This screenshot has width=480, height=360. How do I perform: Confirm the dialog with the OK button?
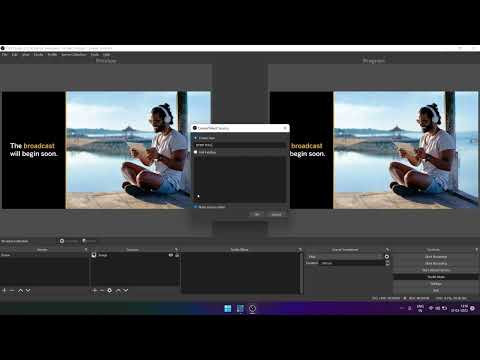pos(257,214)
